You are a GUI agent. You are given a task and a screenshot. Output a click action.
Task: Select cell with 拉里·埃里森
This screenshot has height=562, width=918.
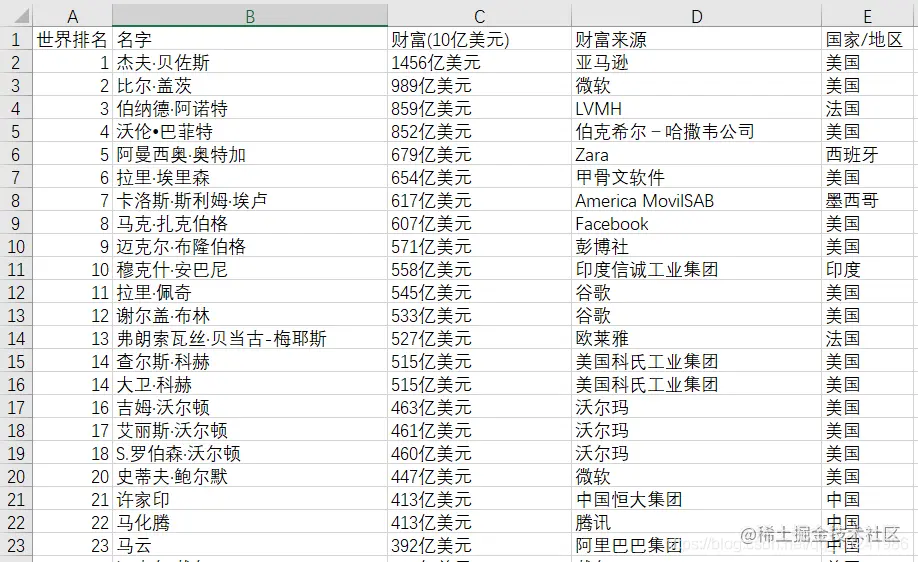tap(249, 177)
